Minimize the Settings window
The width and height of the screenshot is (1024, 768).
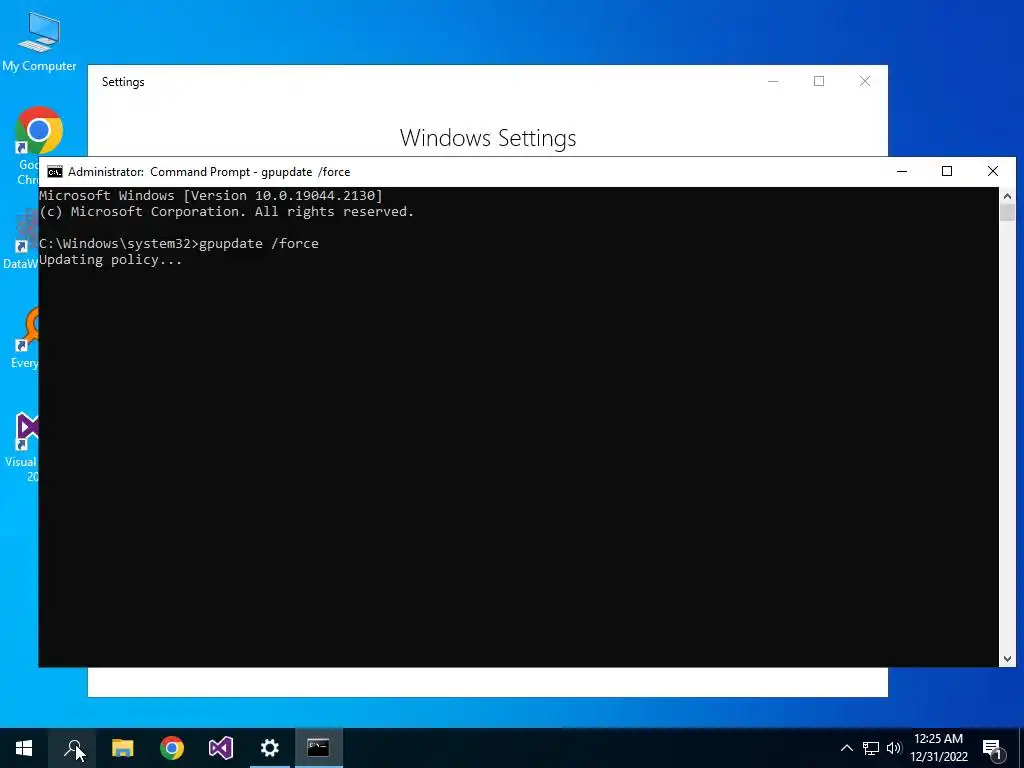point(773,81)
